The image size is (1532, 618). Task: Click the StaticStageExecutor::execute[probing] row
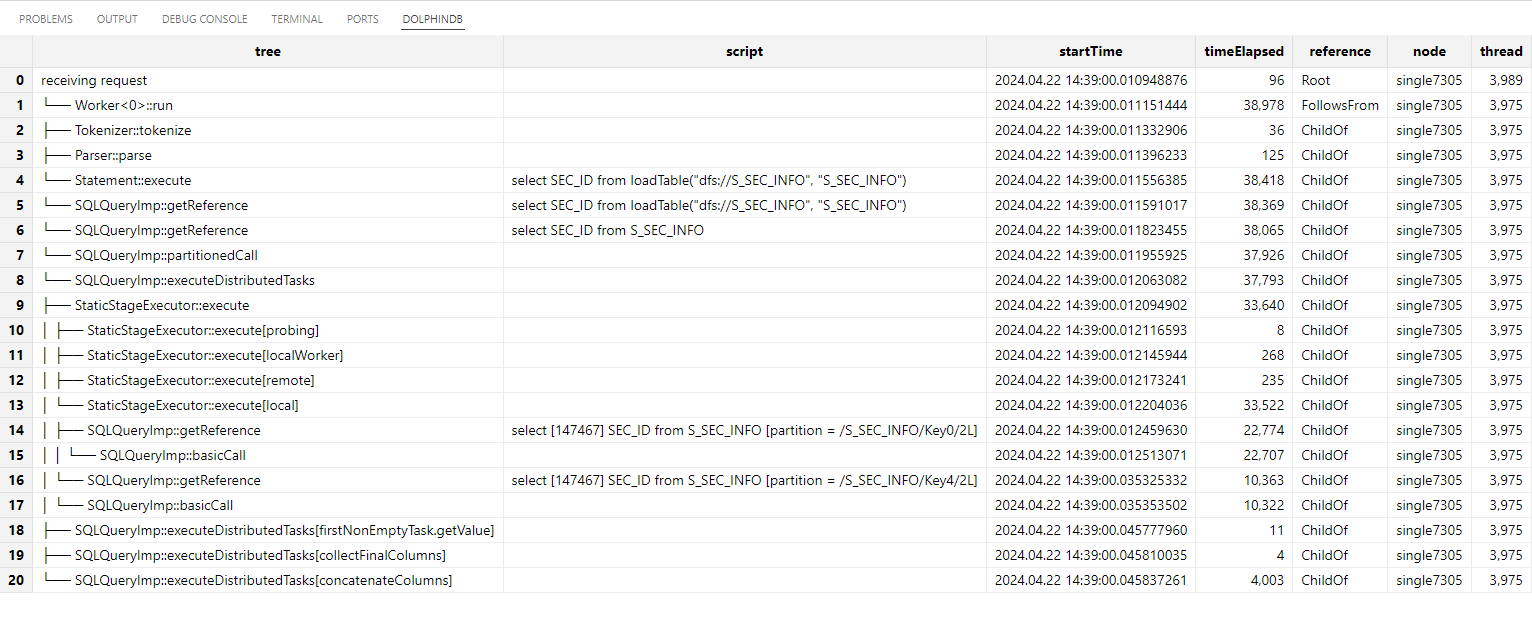(202, 330)
